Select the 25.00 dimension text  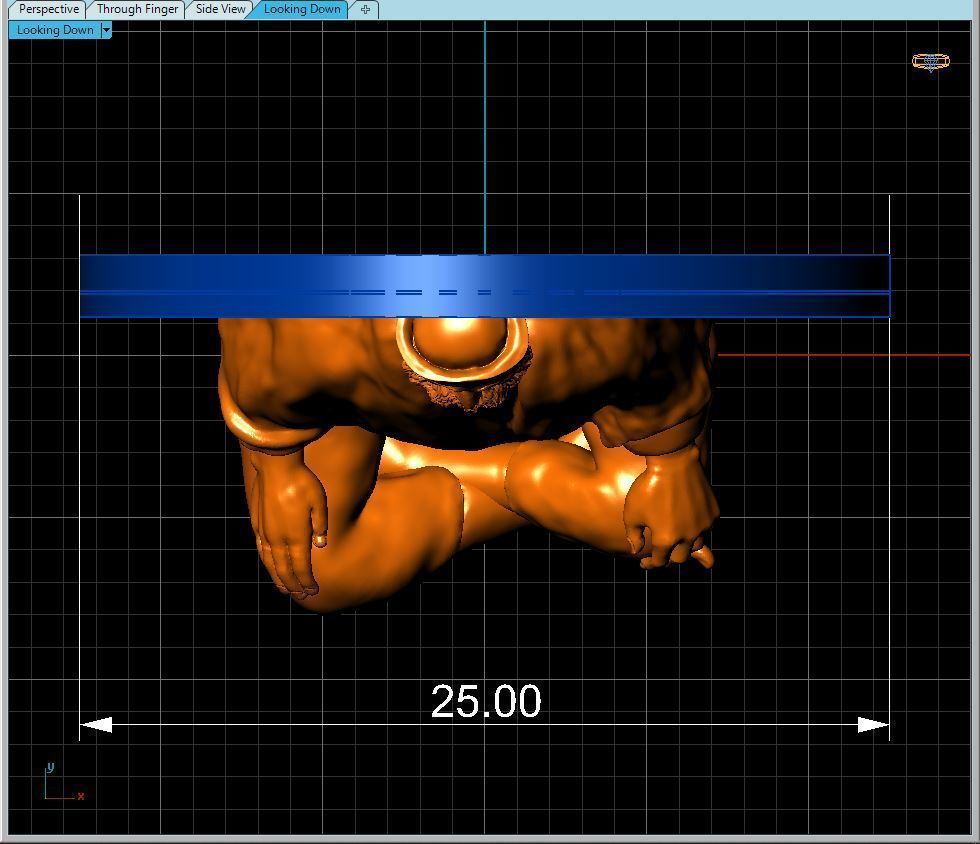click(x=486, y=701)
